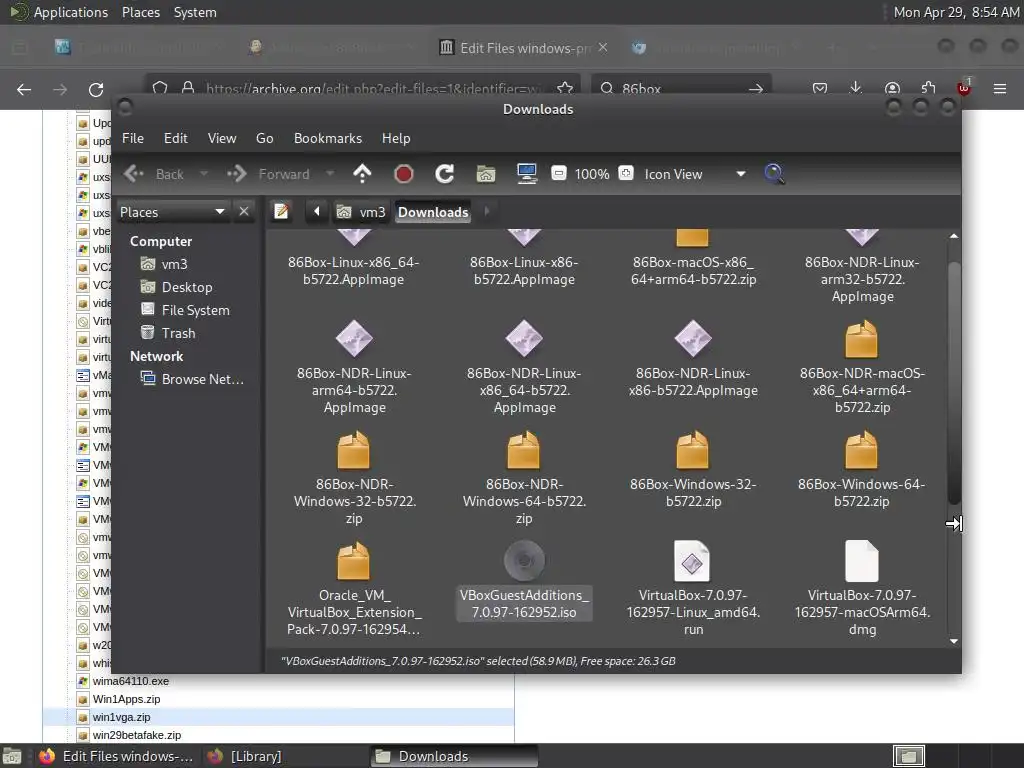Select 86Box-NDR-Windows-32-b5722.zip archive icon
Screen dimensions: 1024x768
pyautogui.click(x=353, y=449)
